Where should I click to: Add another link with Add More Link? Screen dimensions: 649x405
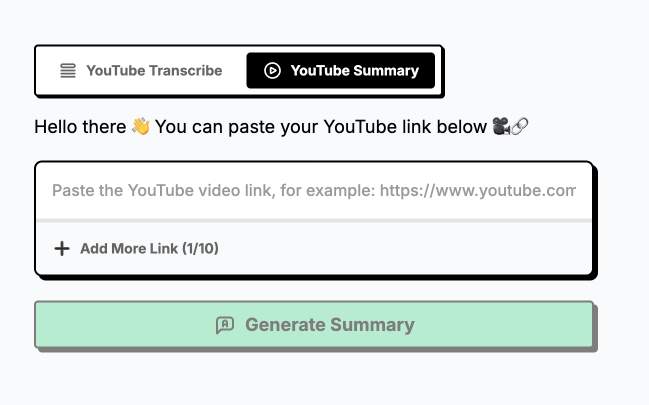pyautogui.click(x=137, y=248)
